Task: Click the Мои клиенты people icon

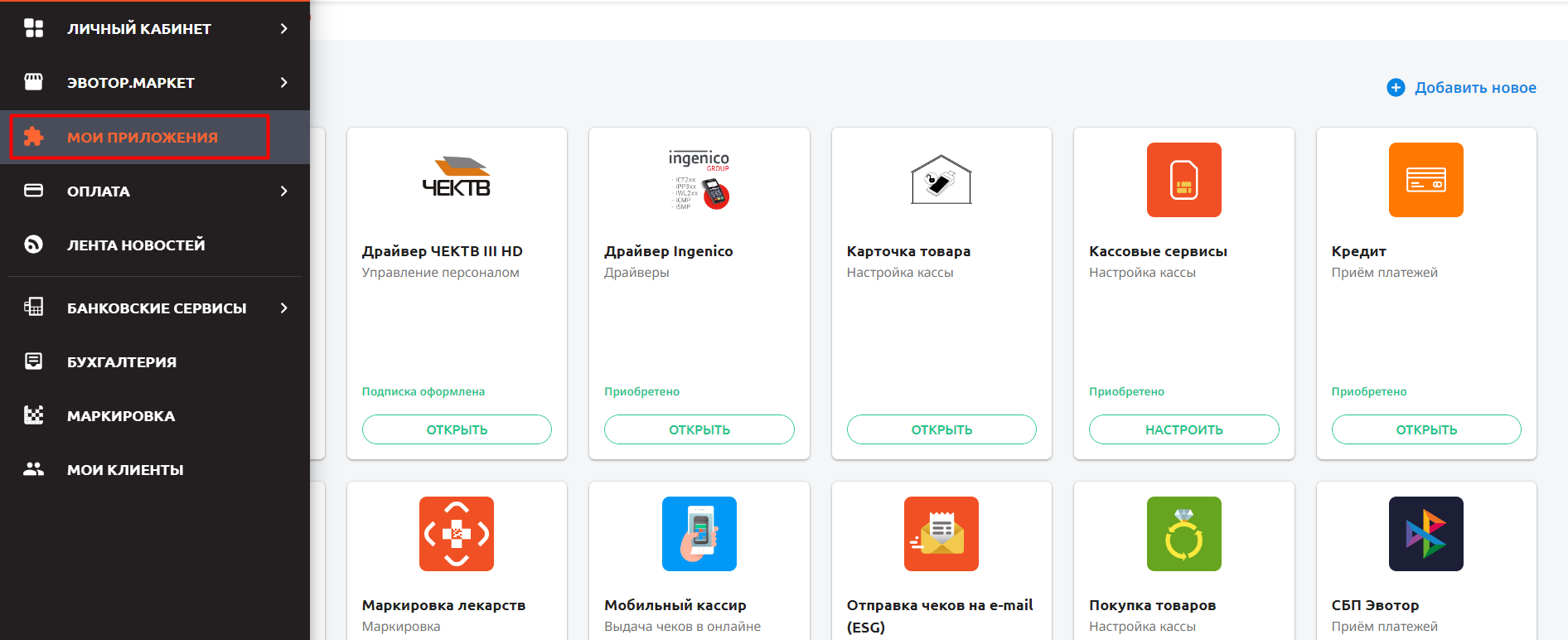Action: coord(33,469)
